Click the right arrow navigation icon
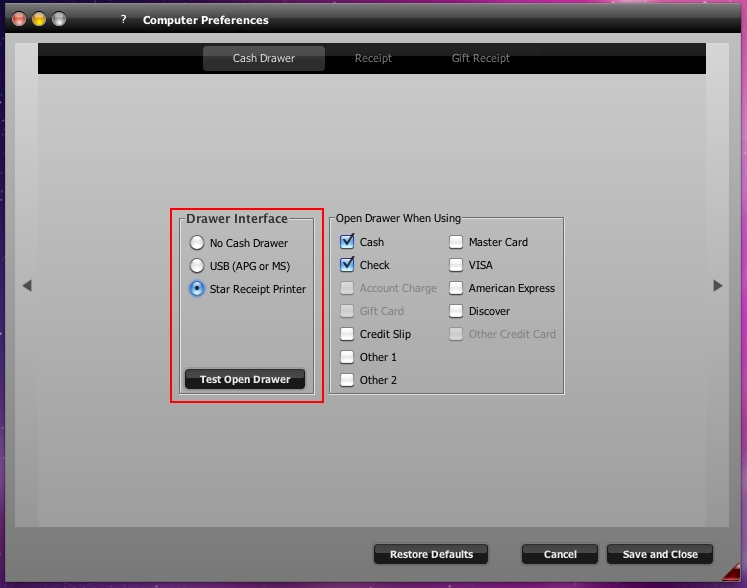 (717, 286)
